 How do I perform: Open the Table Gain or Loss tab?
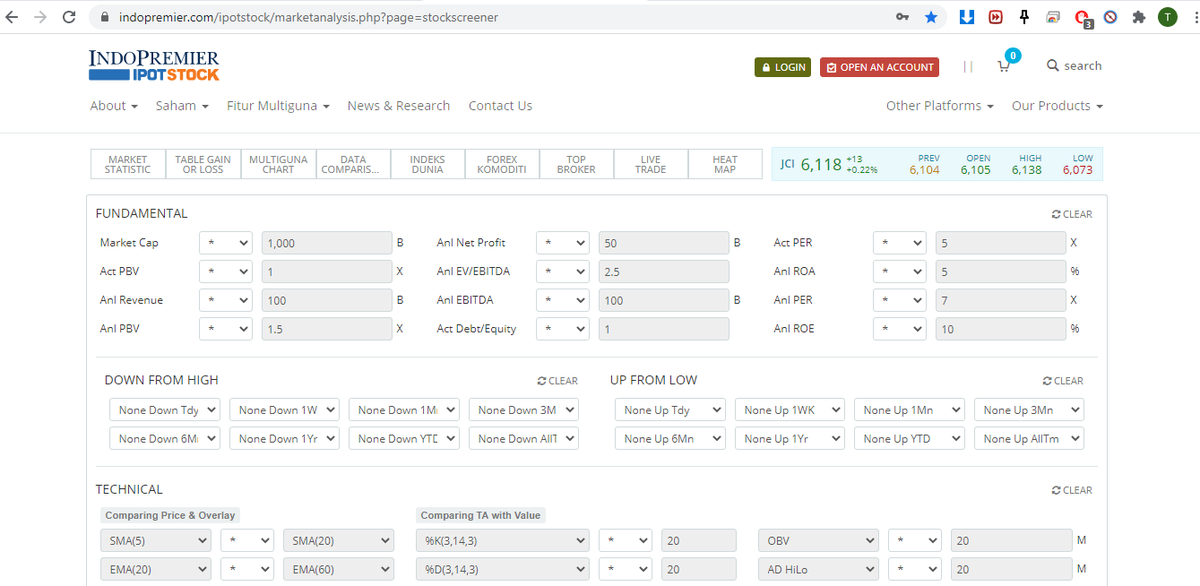(203, 165)
